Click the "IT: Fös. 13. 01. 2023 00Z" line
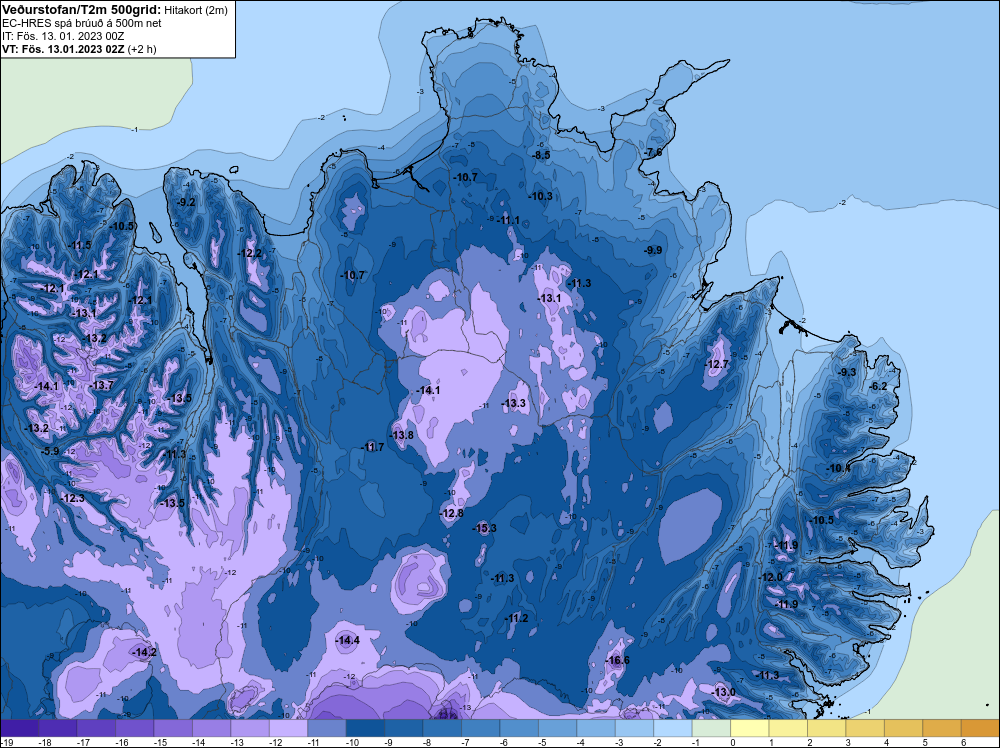The height and width of the screenshot is (748, 1000). pos(63,36)
